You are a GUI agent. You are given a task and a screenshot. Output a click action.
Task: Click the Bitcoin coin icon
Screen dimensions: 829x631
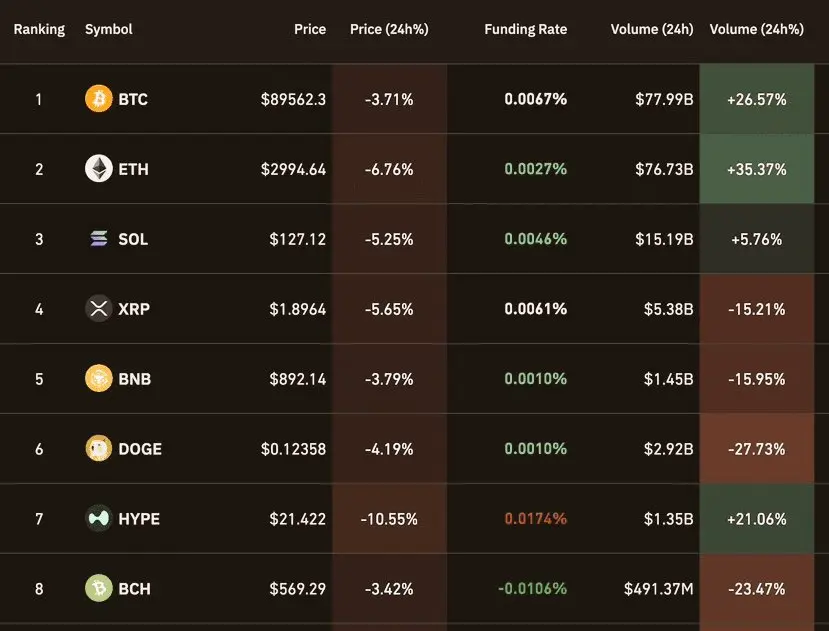coord(98,99)
